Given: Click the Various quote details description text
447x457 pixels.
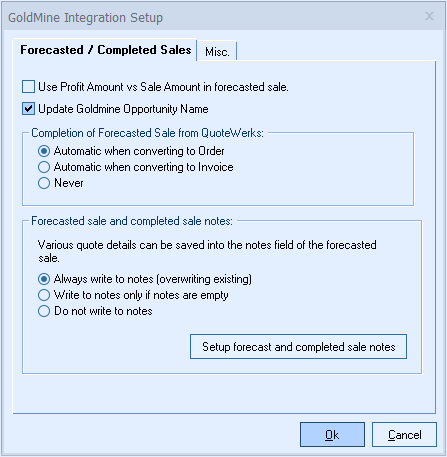Looking at the screenshot, I should click(x=207, y=251).
